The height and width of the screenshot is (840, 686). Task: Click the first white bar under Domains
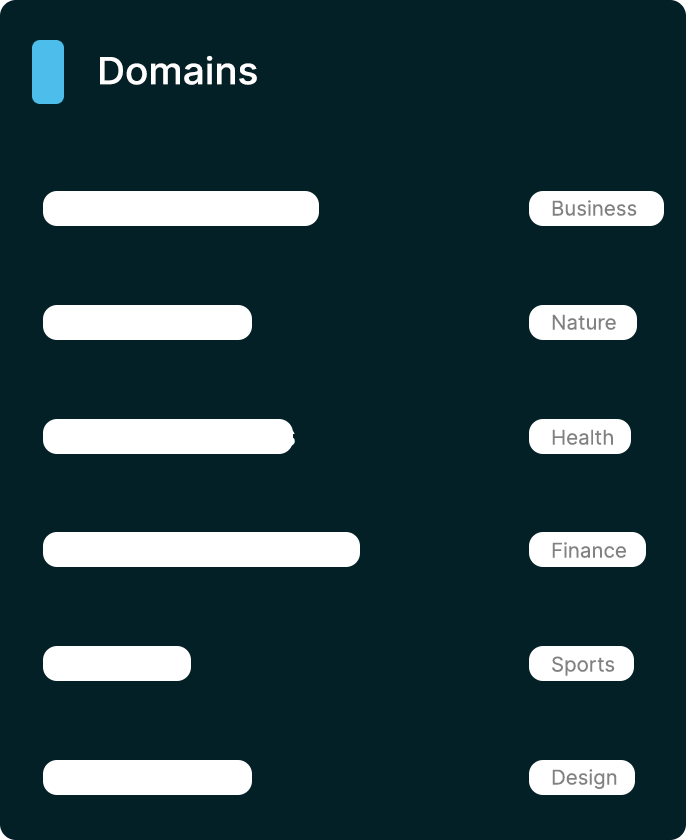point(181,208)
